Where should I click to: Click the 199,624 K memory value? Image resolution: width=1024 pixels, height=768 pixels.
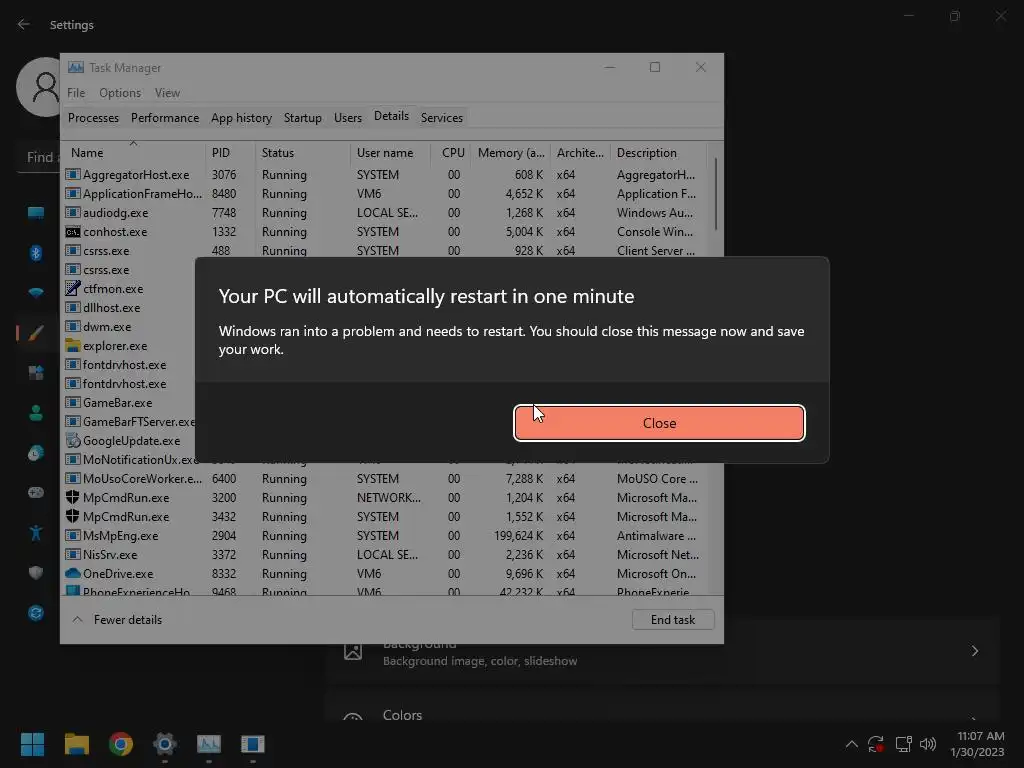tap(519, 536)
